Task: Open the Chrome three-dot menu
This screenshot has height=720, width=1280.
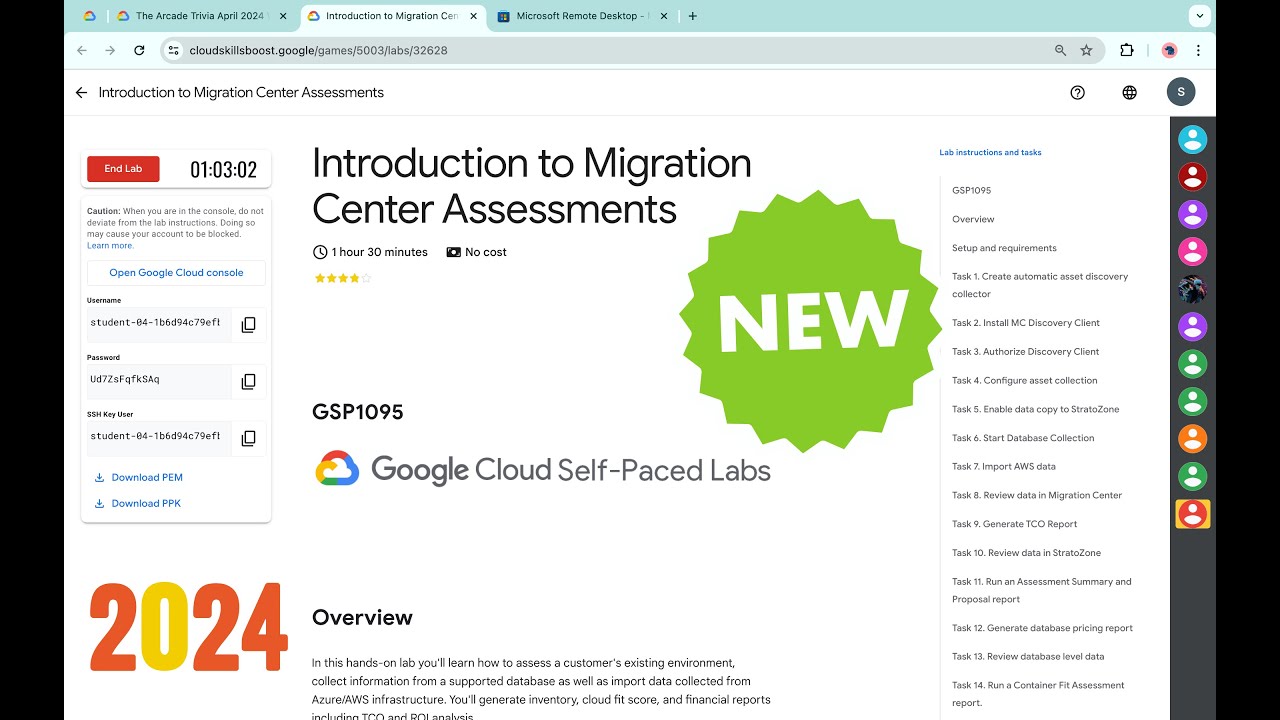Action: 1198,50
